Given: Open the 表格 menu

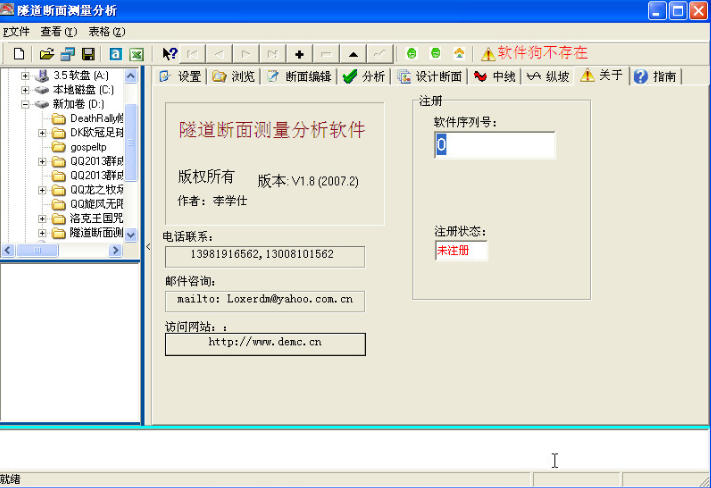Looking at the screenshot, I should pos(106,32).
